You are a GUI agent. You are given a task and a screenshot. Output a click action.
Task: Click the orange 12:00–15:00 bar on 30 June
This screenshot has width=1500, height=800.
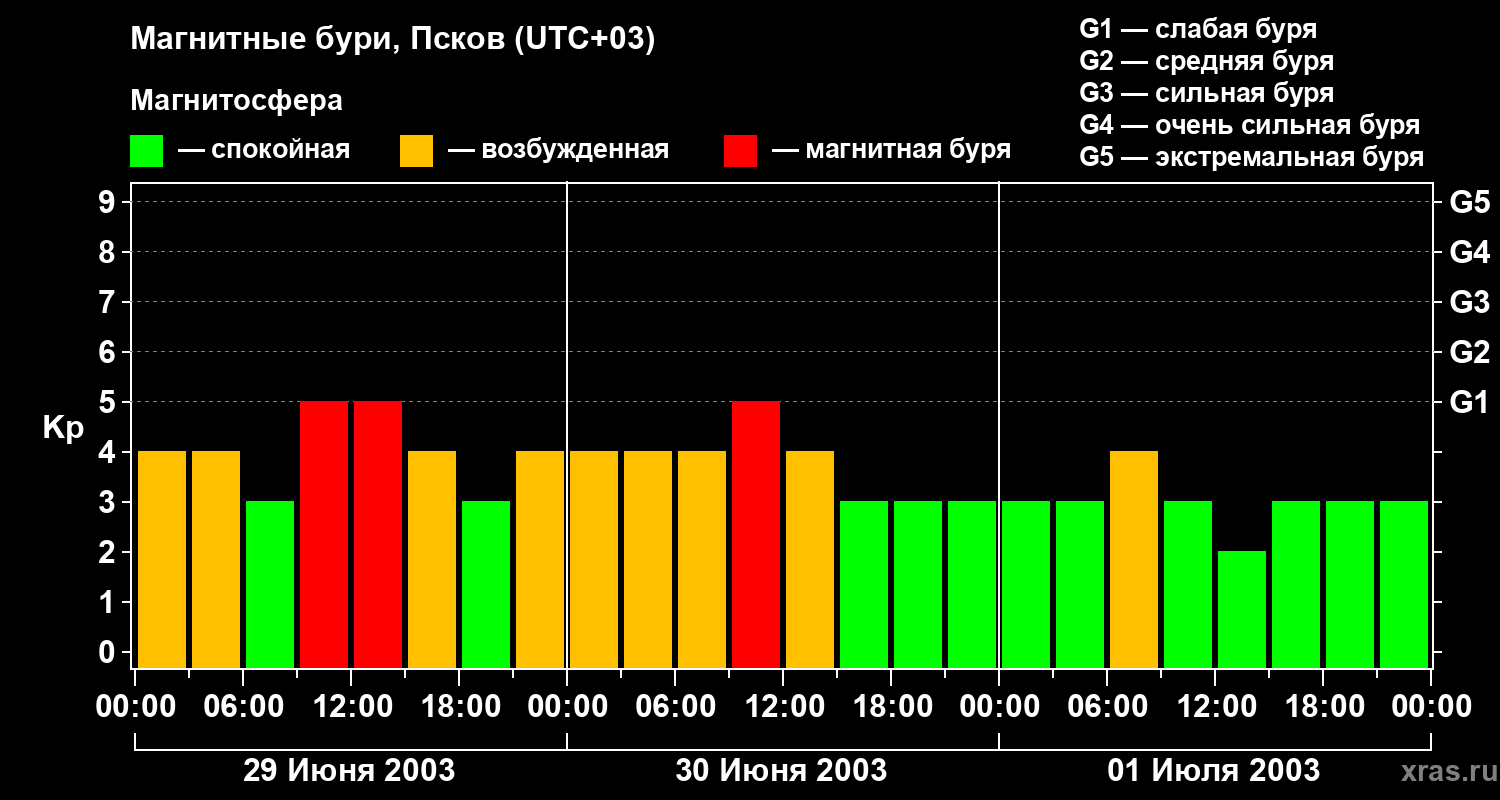pos(810,560)
